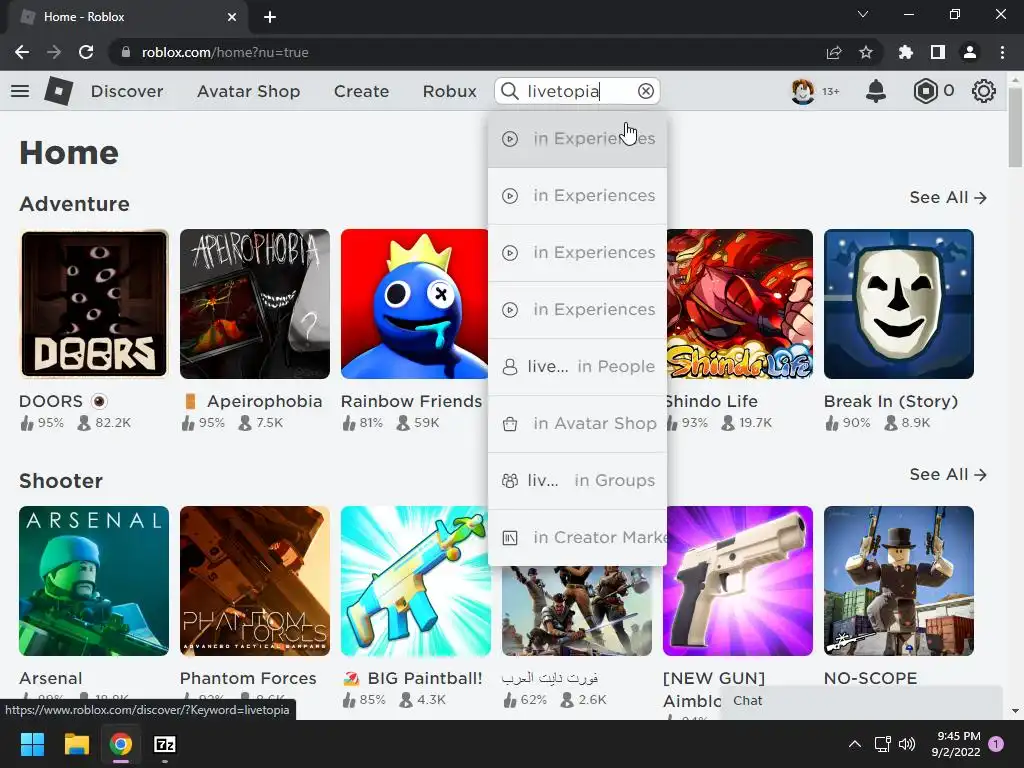The height and width of the screenshot is (768, 1024).
Task: Click the page vertical scrollbar
Action: [1014, 128]
